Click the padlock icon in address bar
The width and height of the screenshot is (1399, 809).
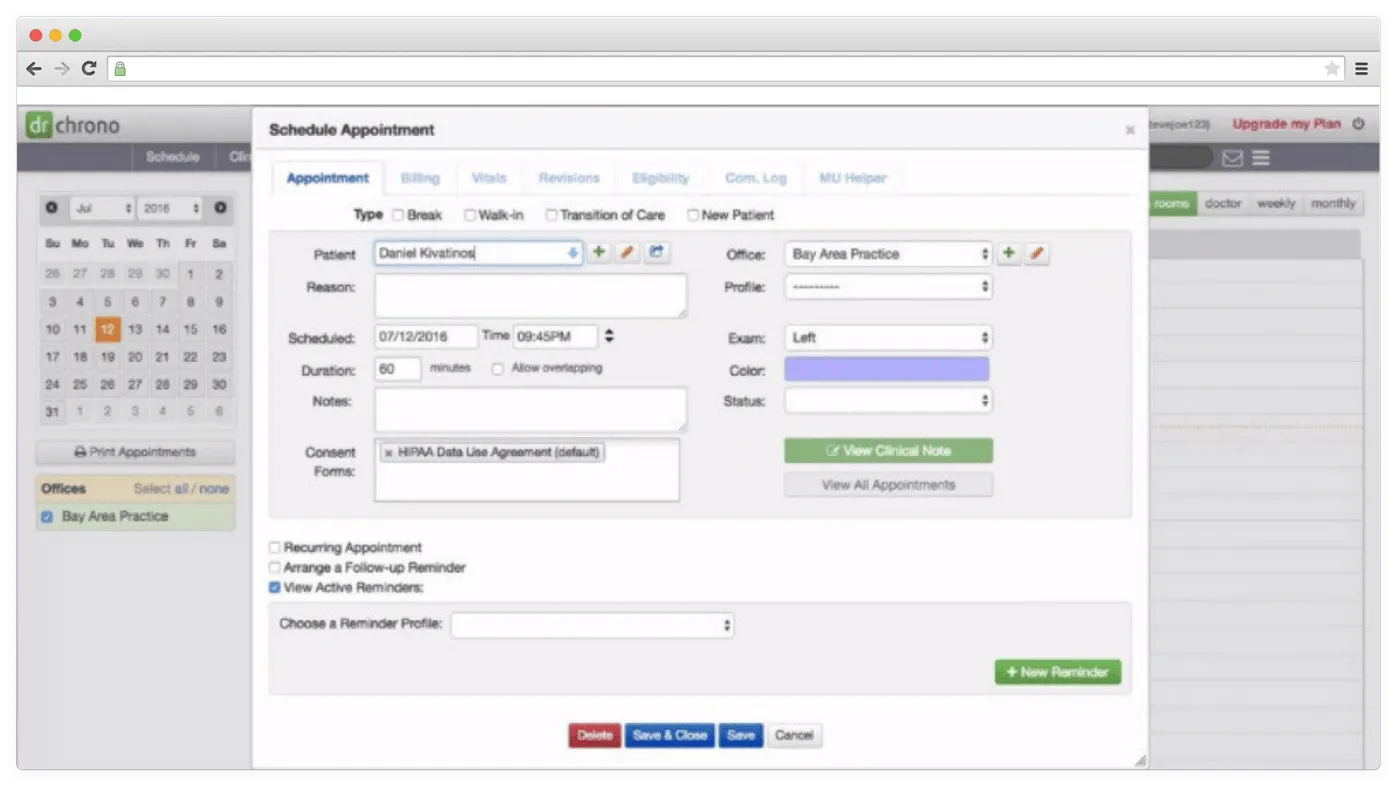pos(120,69)
